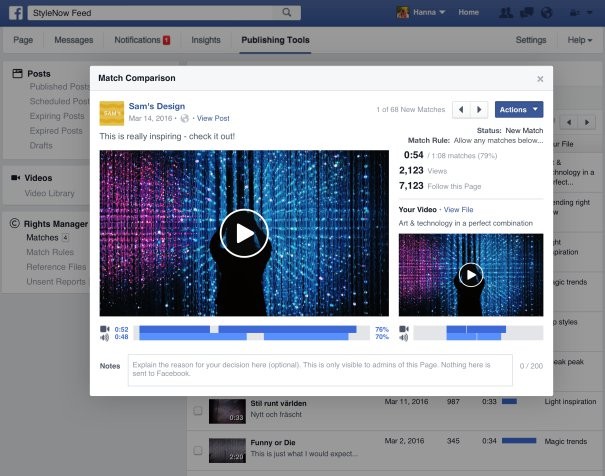The width and height of the screenshot is (605, 476).
Task: Switch to the Messages tab
Action: pos(74,40)
